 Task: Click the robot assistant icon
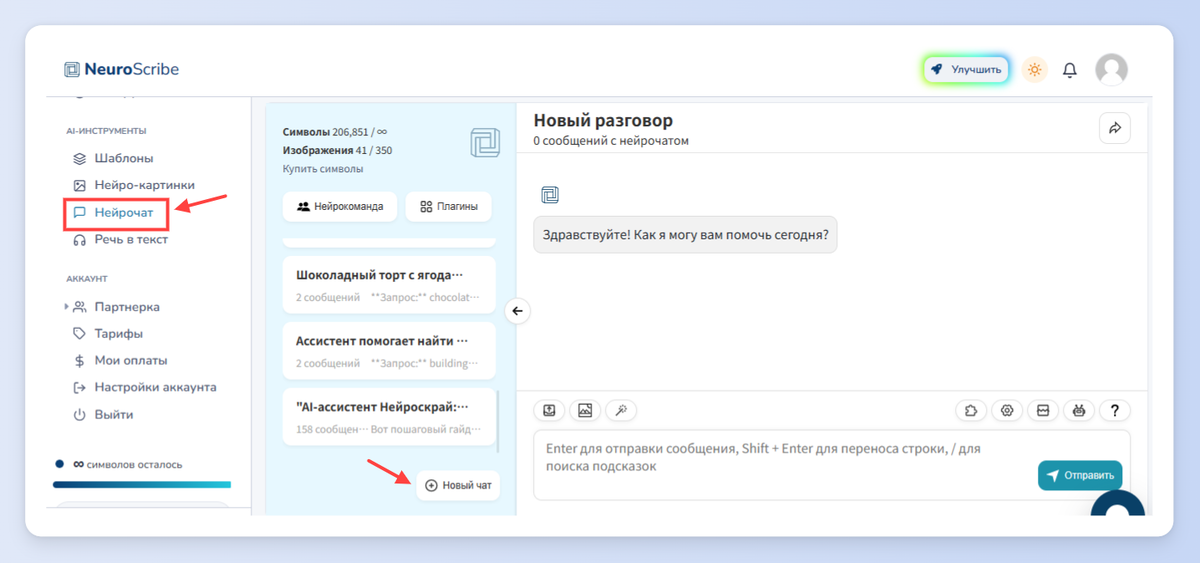click(x=1079, y=410)
